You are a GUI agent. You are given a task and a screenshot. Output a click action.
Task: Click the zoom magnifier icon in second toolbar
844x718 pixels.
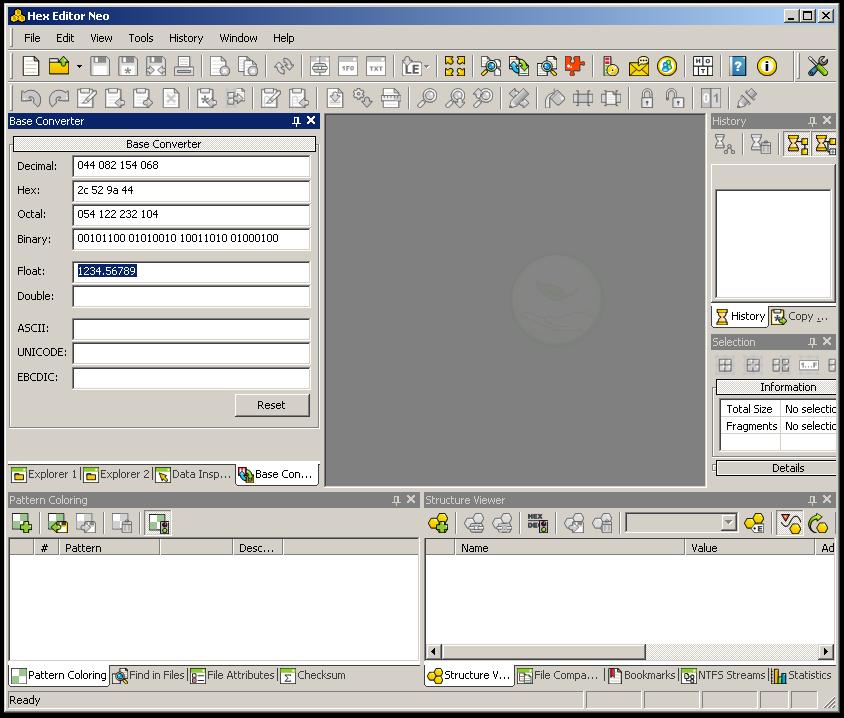[427, 98]
